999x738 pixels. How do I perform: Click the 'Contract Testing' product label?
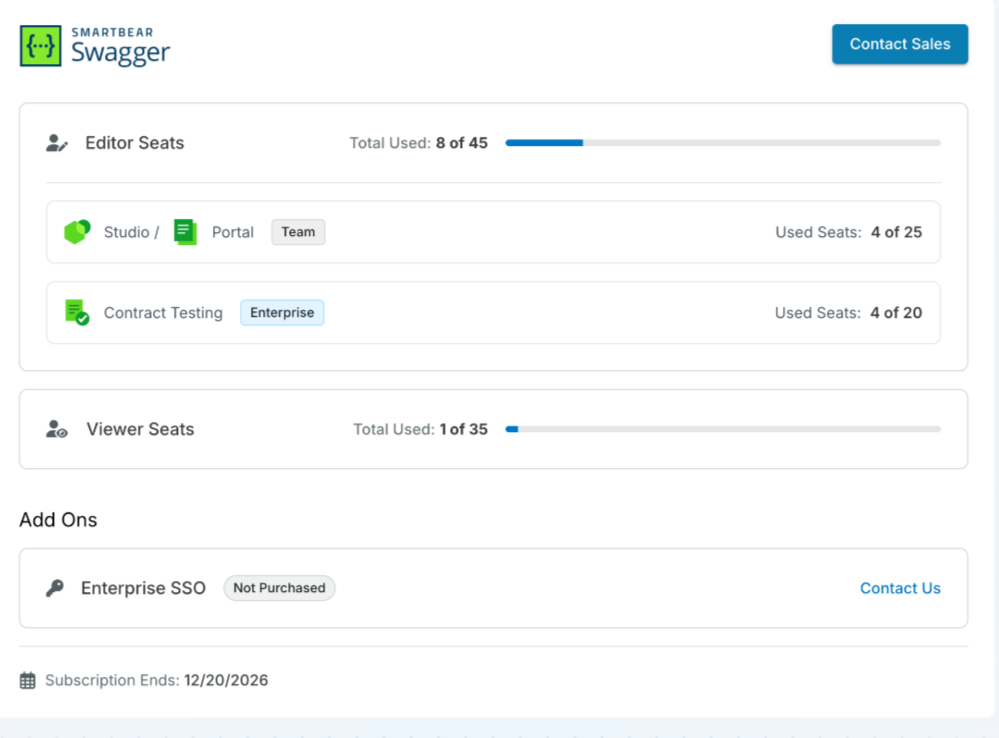[163, 312]
